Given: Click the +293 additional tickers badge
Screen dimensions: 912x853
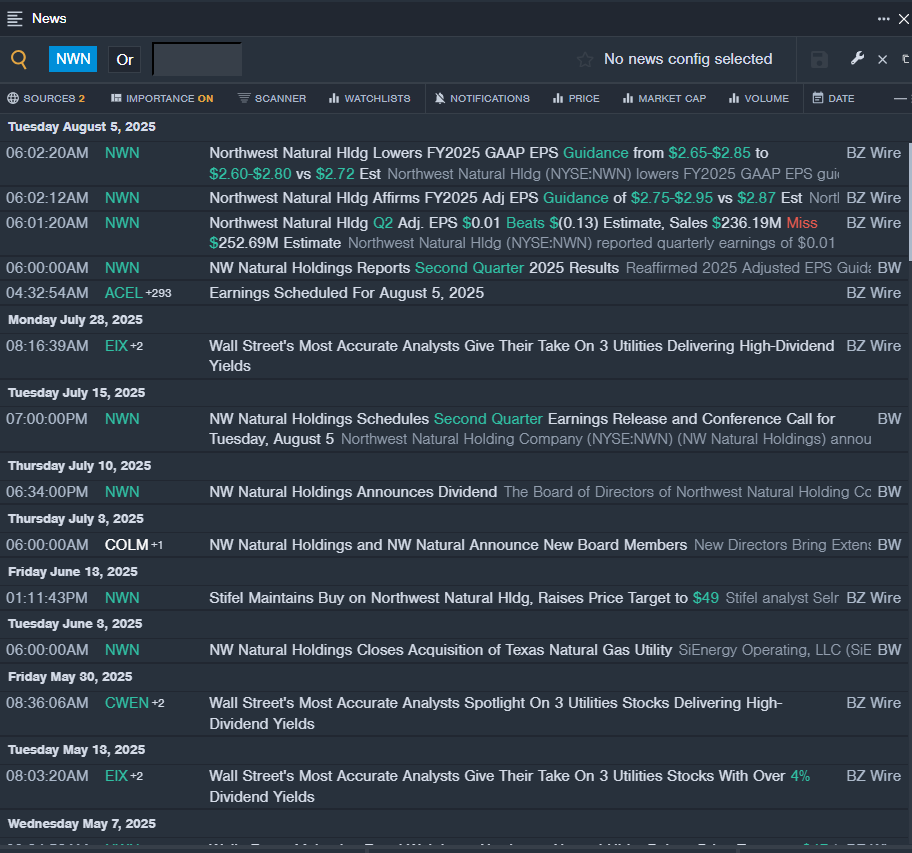Looking at the screenshot, I should (158, 294).
